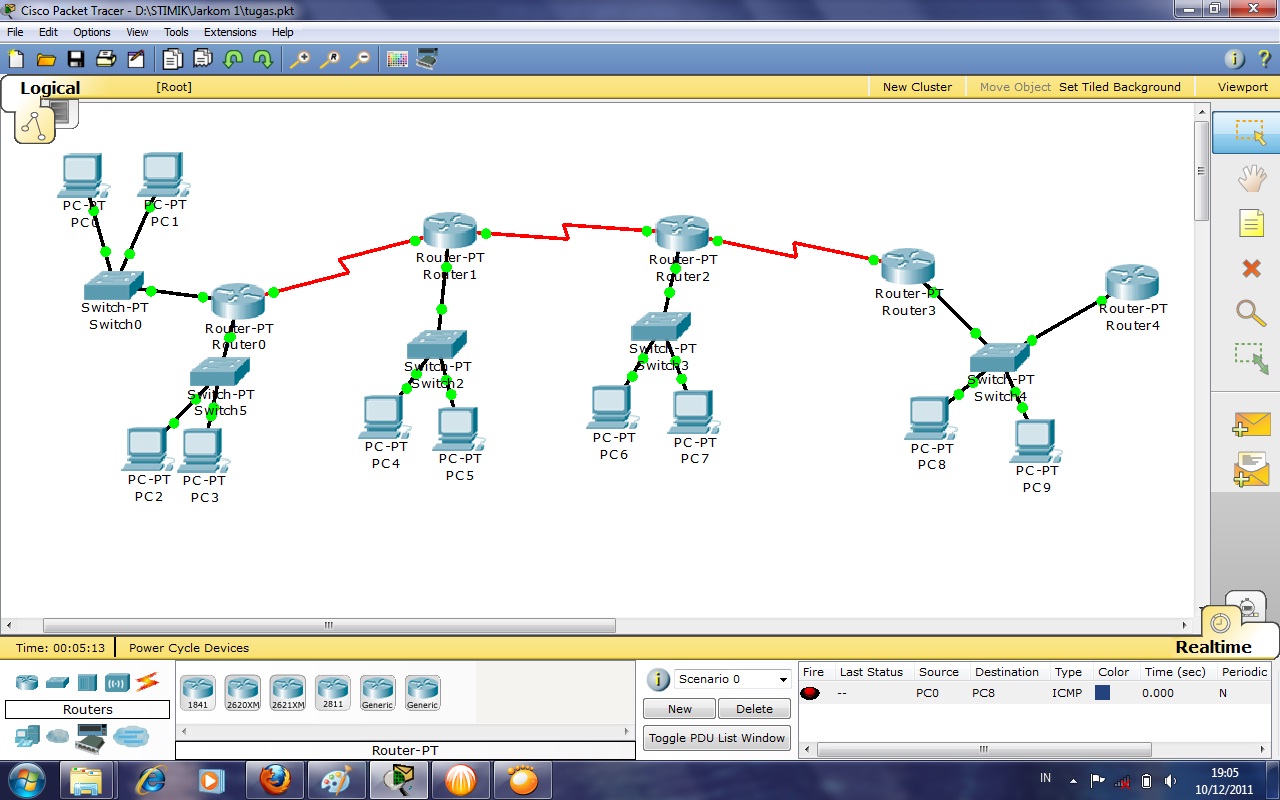Screen dimensions: 1280x800
Task: Reset zoom with the R magnifier
Action: 330,59
